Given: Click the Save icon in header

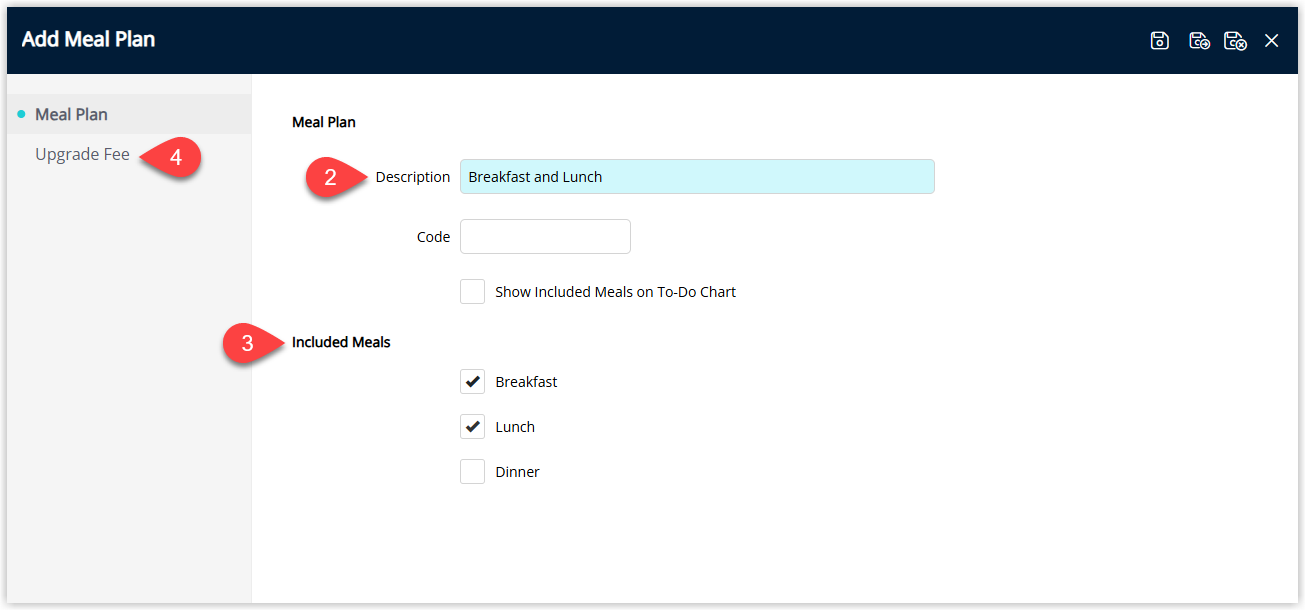Looking at the screenshot, I should (1160, 41).
